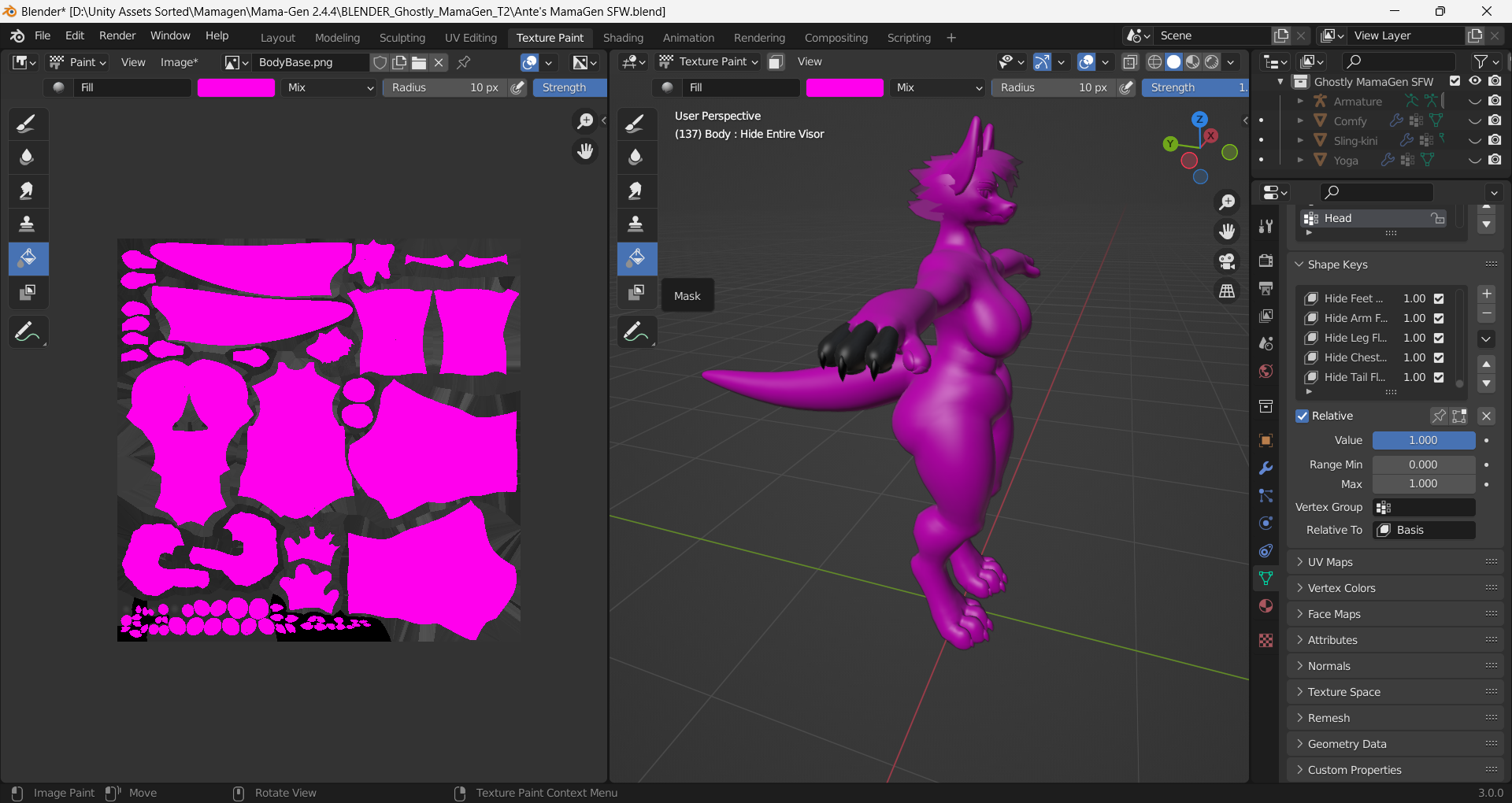Select the Draw tool in 3D viewport

click(x=636, y=124)
